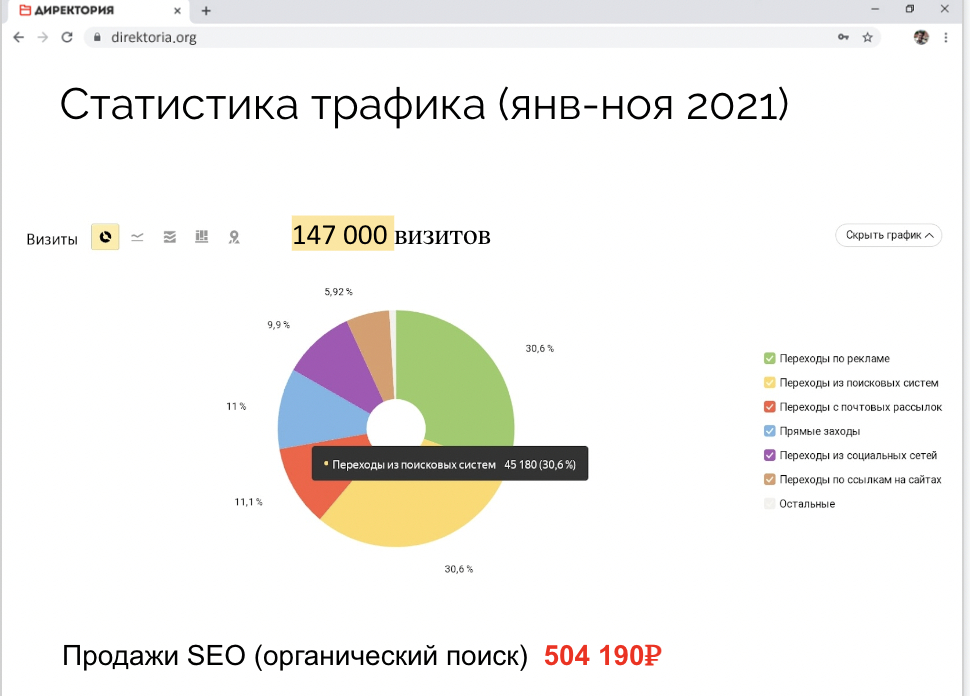970x696 pixels.
Task: Go forward in browser history
Action: pyautogui.click(x=43, y=37)
